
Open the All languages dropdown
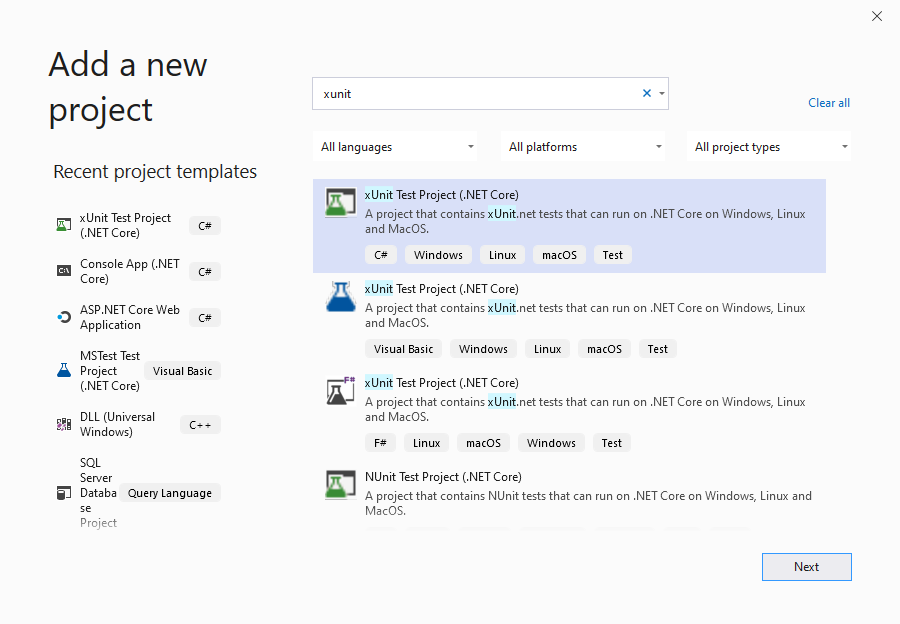coord(395,147)
